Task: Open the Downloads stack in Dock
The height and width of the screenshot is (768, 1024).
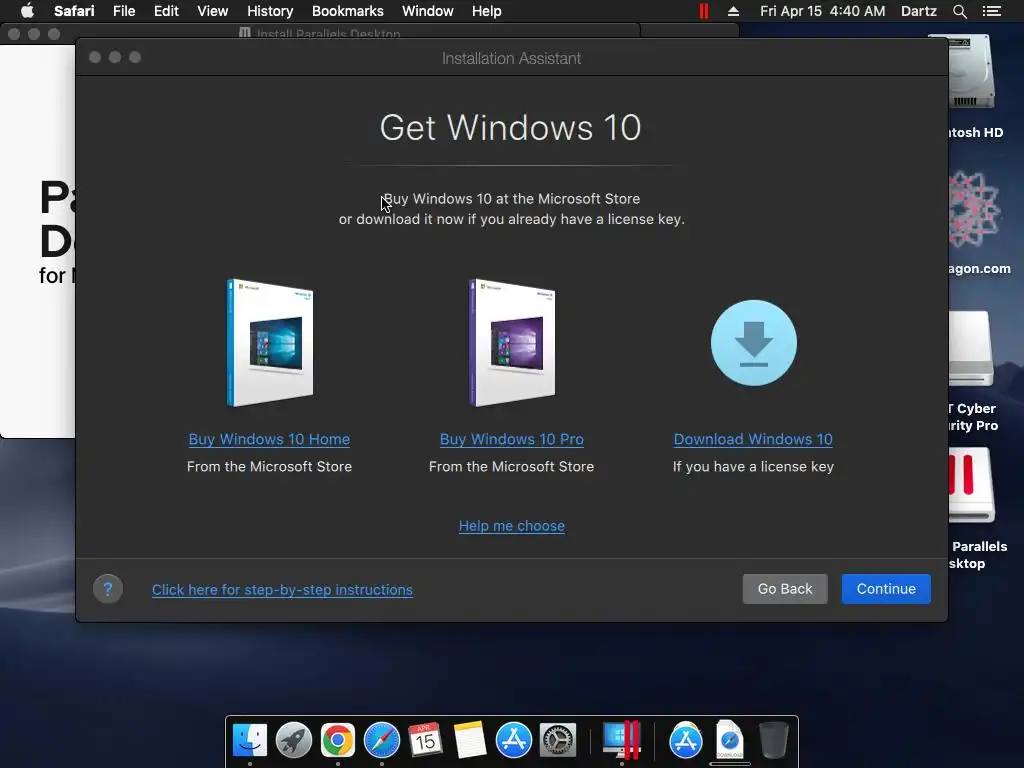Action: tap(729, 739)
